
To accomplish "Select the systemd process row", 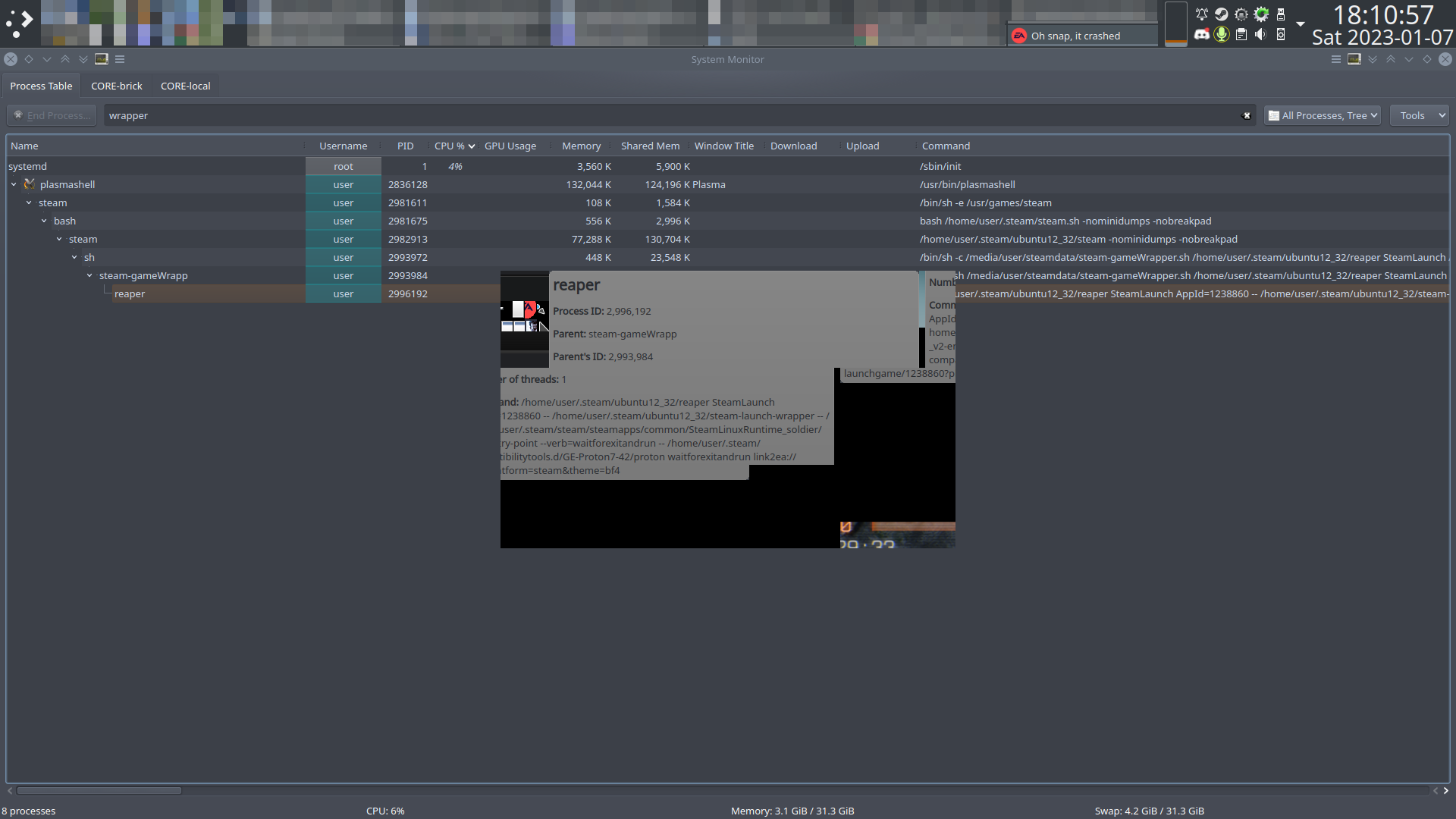I will (728, 166).
